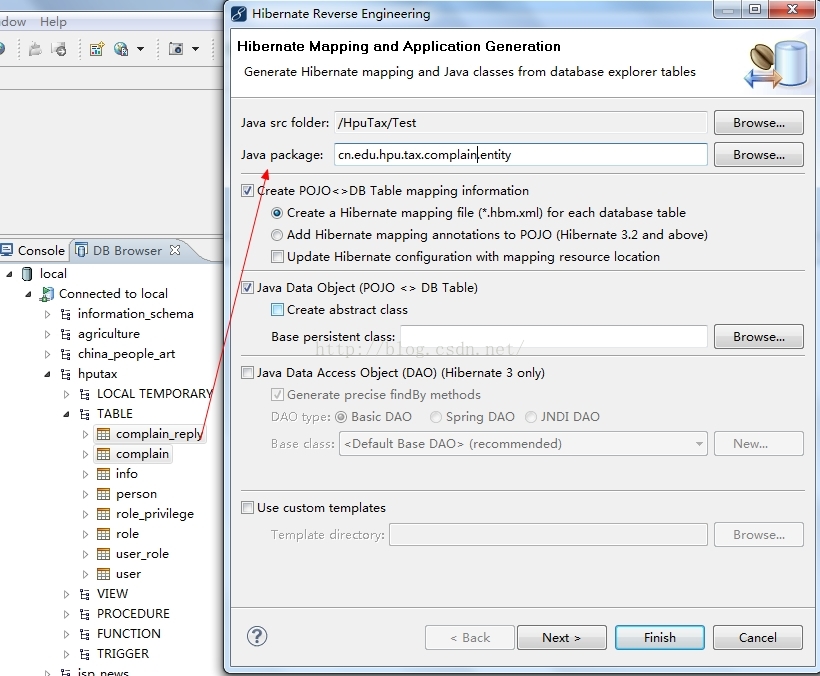
Task: Enable Create abstract class checkbox
Action: (277, 310)
